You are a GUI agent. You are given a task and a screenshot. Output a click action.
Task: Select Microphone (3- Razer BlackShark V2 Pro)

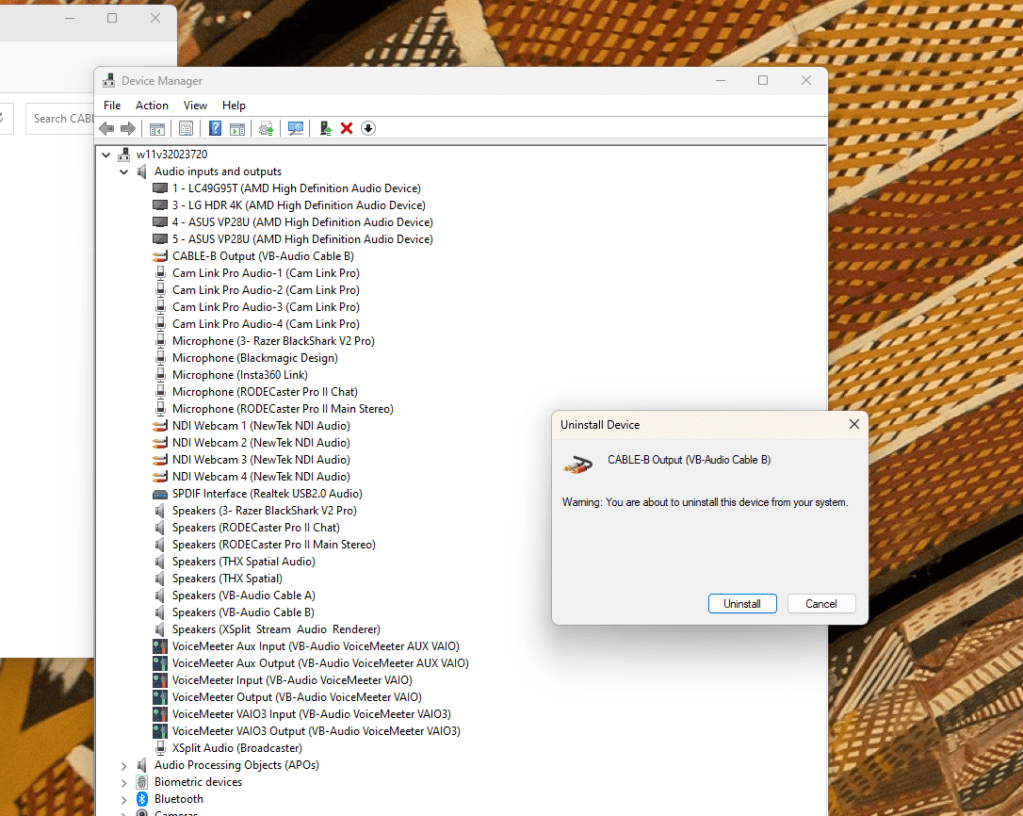click(273, 341)
